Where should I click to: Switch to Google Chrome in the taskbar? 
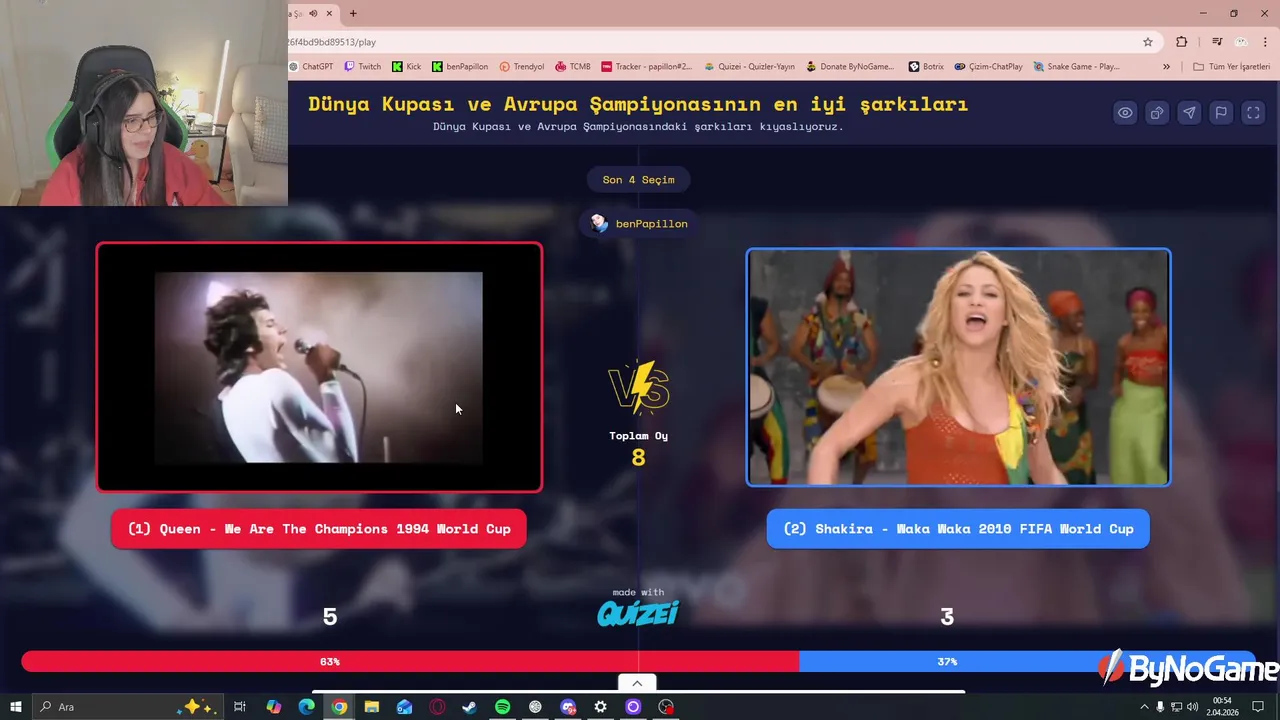[x=339, y=707]
